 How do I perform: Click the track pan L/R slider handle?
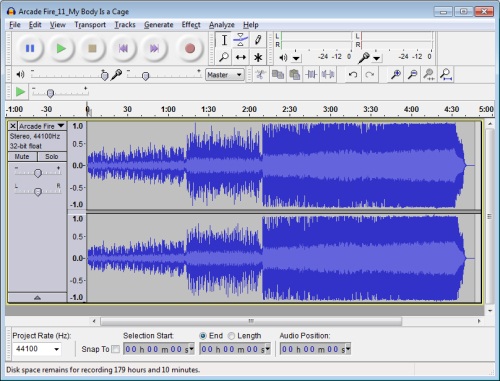[x=38, y=192]
